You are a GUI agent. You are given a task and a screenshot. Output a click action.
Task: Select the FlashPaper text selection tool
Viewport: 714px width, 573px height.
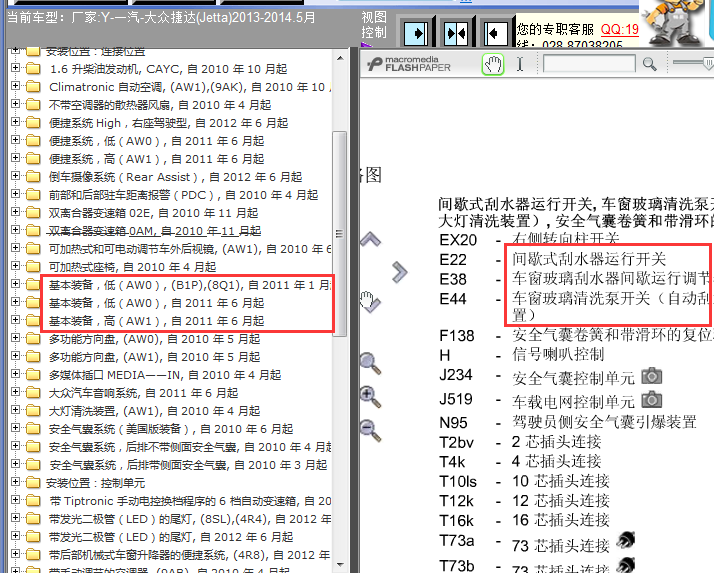pos(520,64)
